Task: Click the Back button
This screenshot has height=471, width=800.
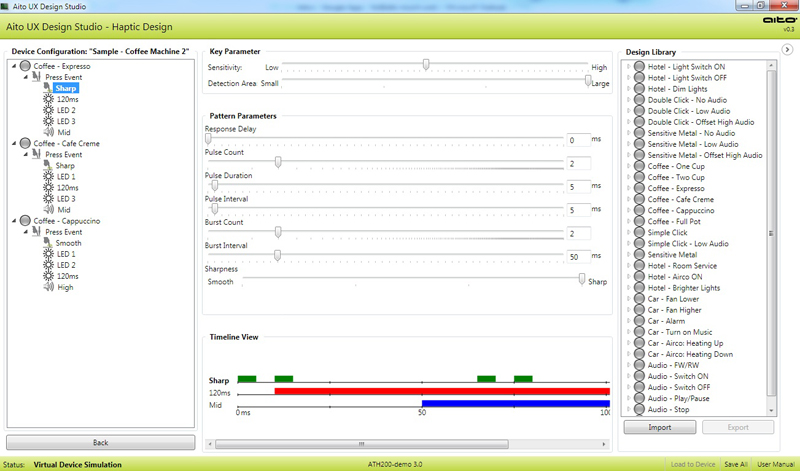Action: (x=101, y=442)
